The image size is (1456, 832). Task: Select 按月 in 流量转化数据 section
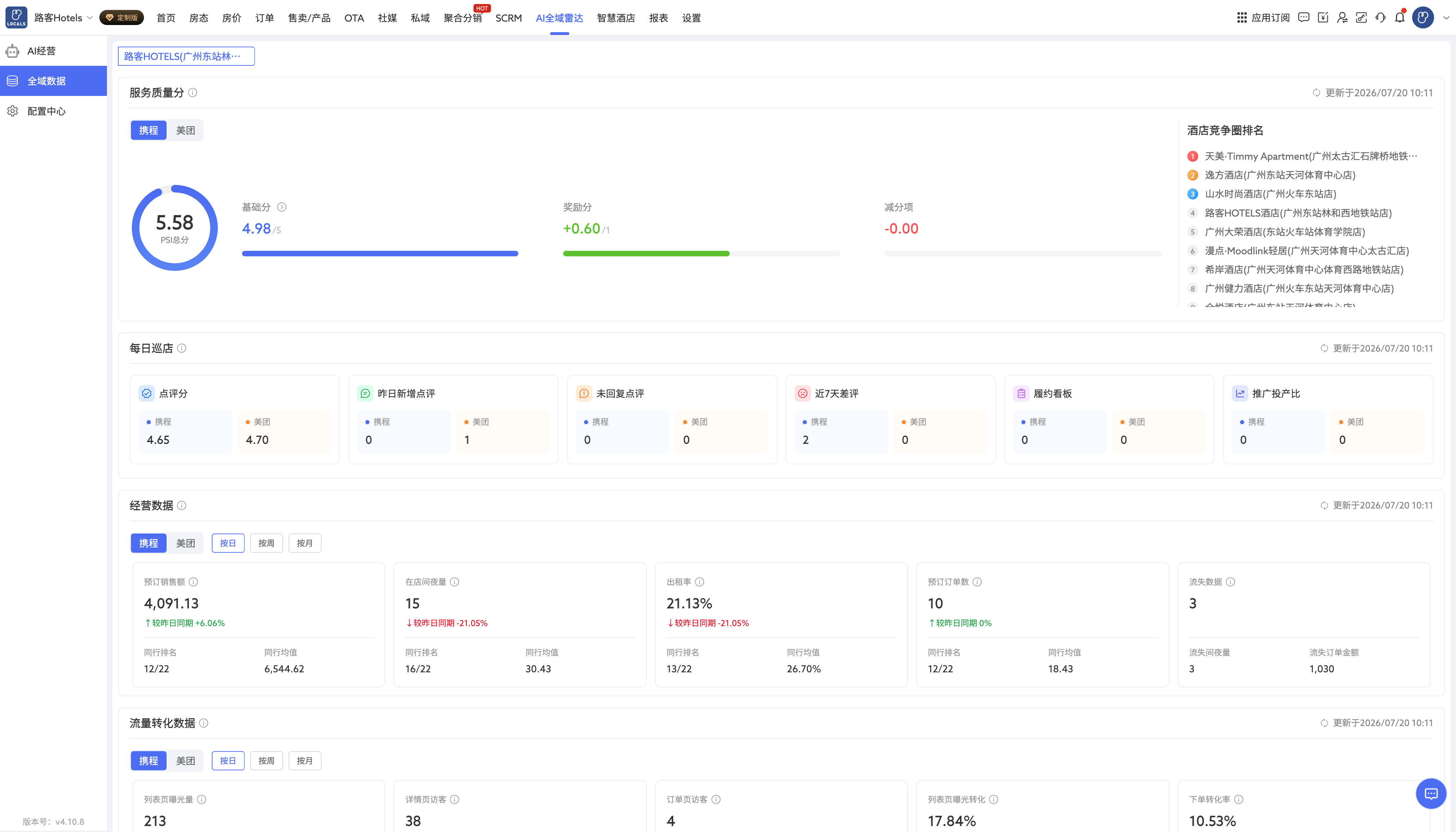[x=305, y=761]
